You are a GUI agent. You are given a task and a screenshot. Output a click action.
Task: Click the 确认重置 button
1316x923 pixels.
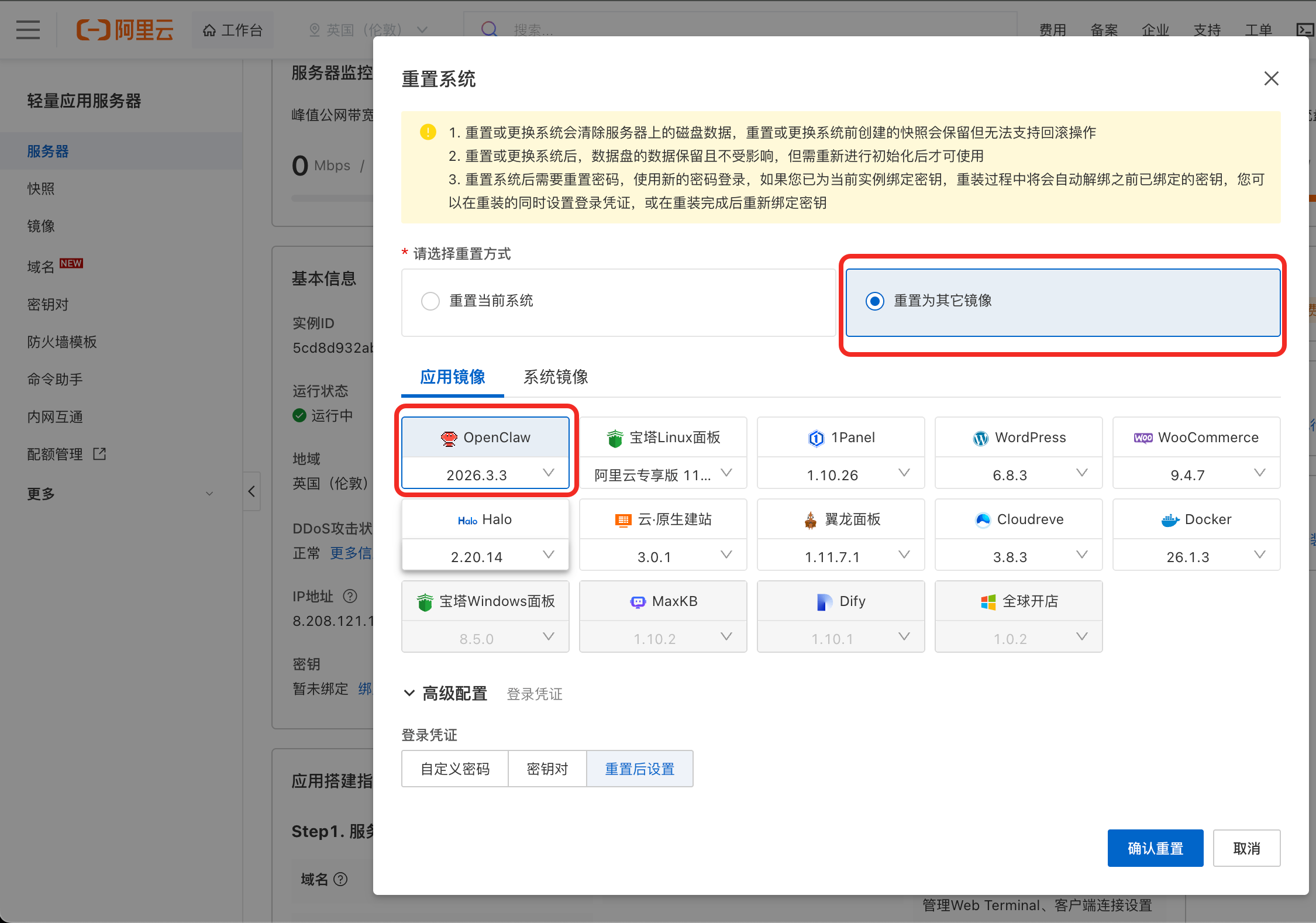click(1155, 848)
